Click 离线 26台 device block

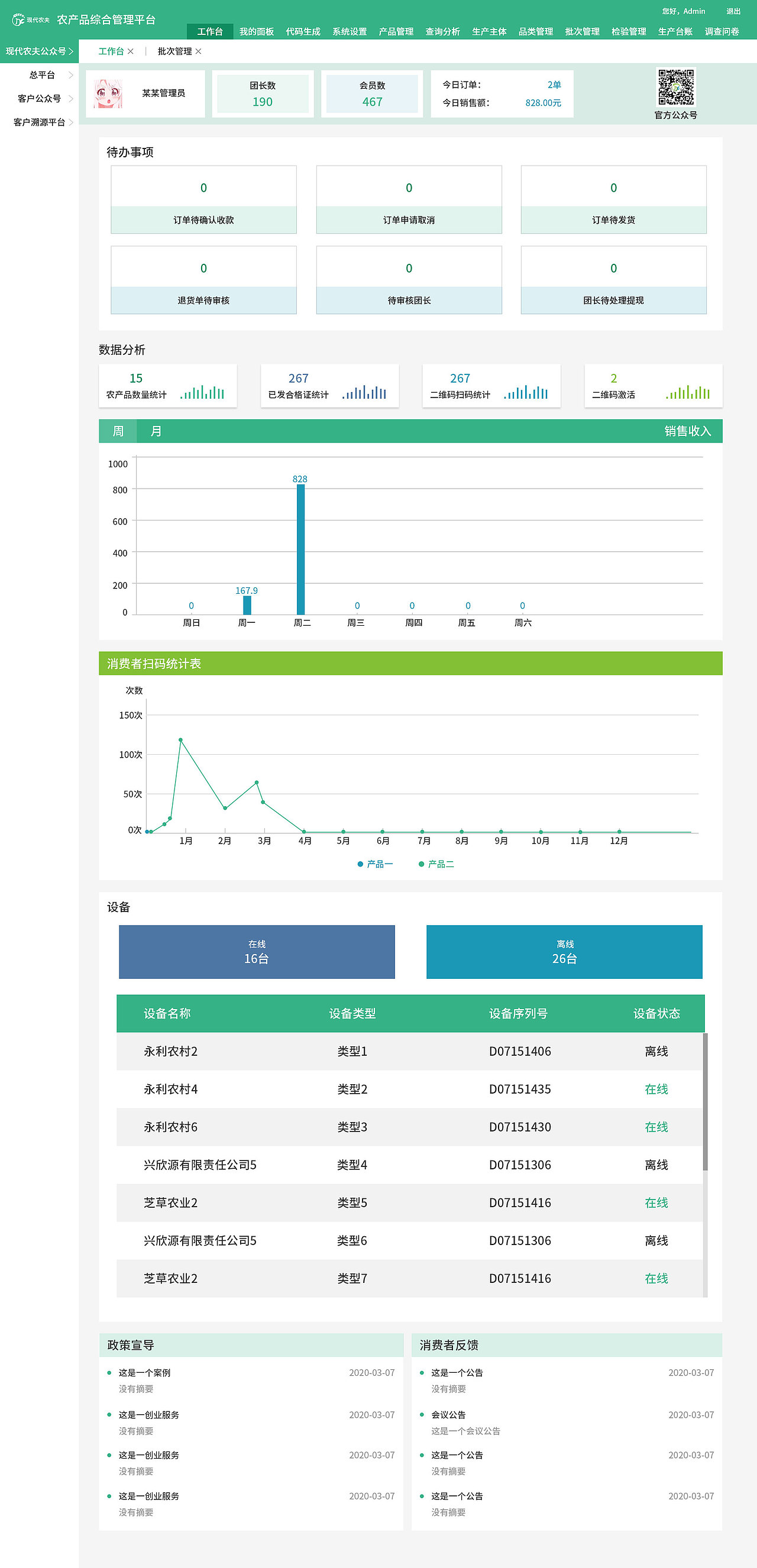564,952
